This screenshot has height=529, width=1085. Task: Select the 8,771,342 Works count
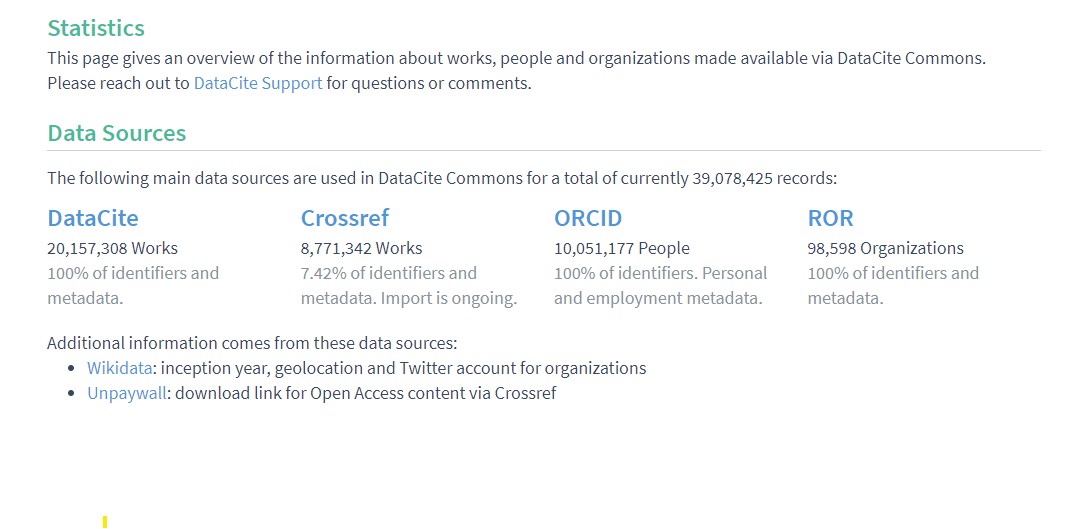(x=361, y=248)
